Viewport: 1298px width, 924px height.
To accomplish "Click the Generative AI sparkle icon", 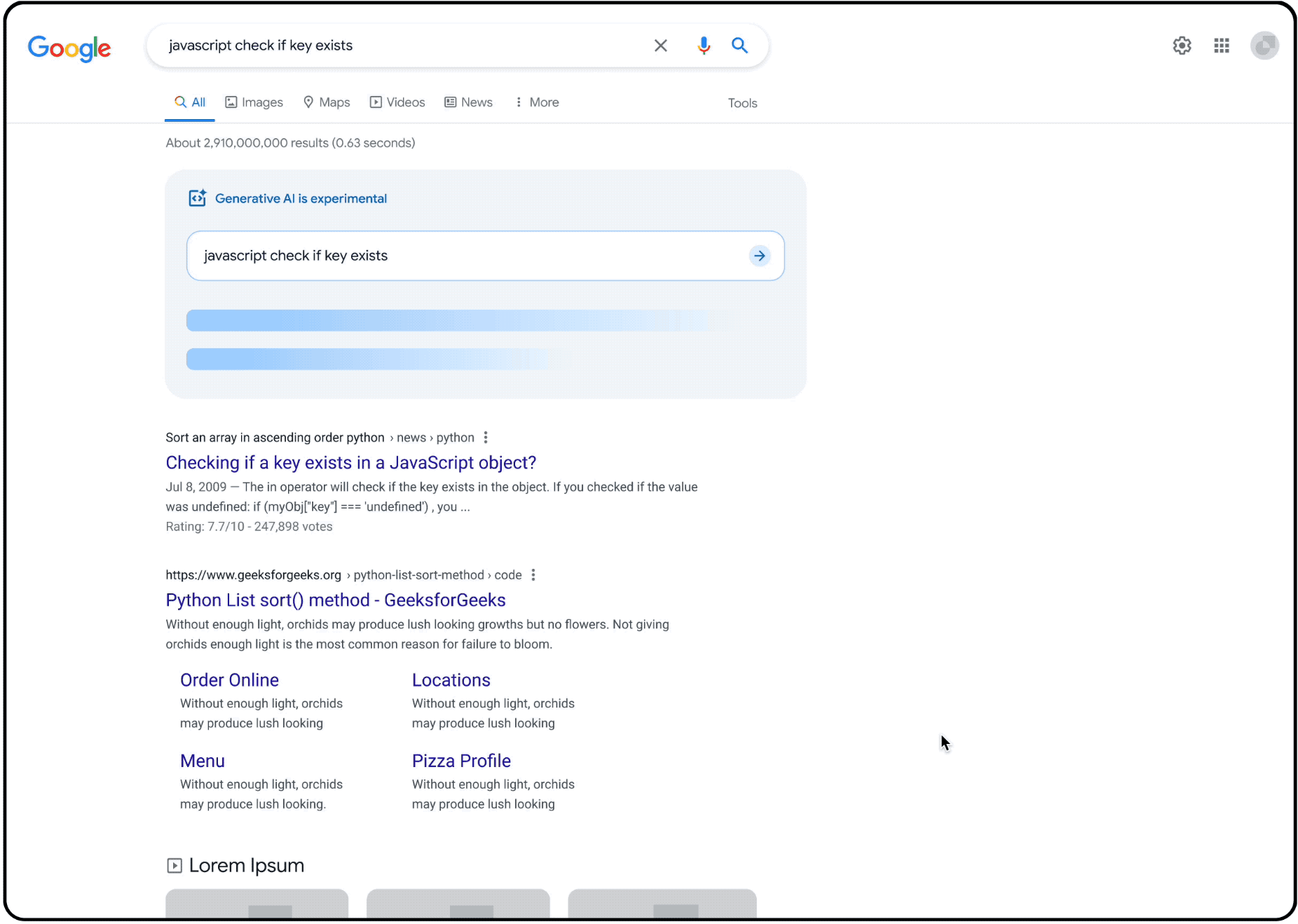I will [x=198, y=198].
